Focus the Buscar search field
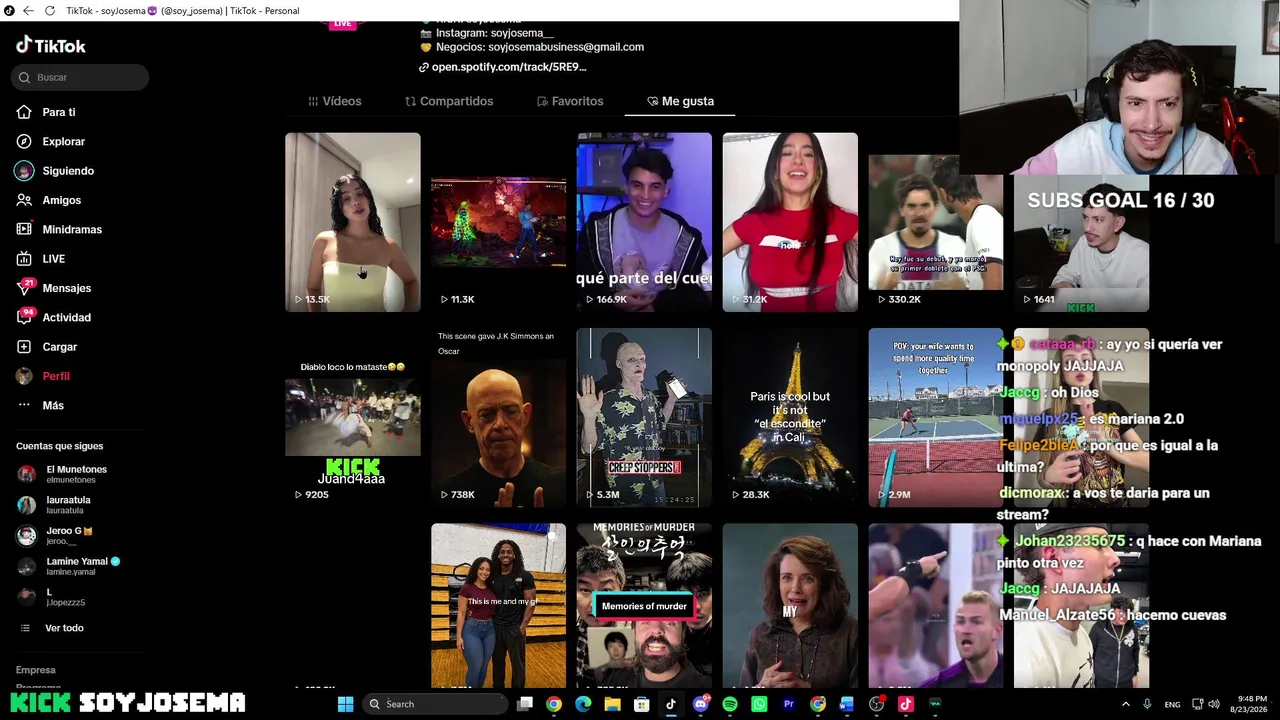The height and width of the screenshot is (720, 1280). click(81, 77)
